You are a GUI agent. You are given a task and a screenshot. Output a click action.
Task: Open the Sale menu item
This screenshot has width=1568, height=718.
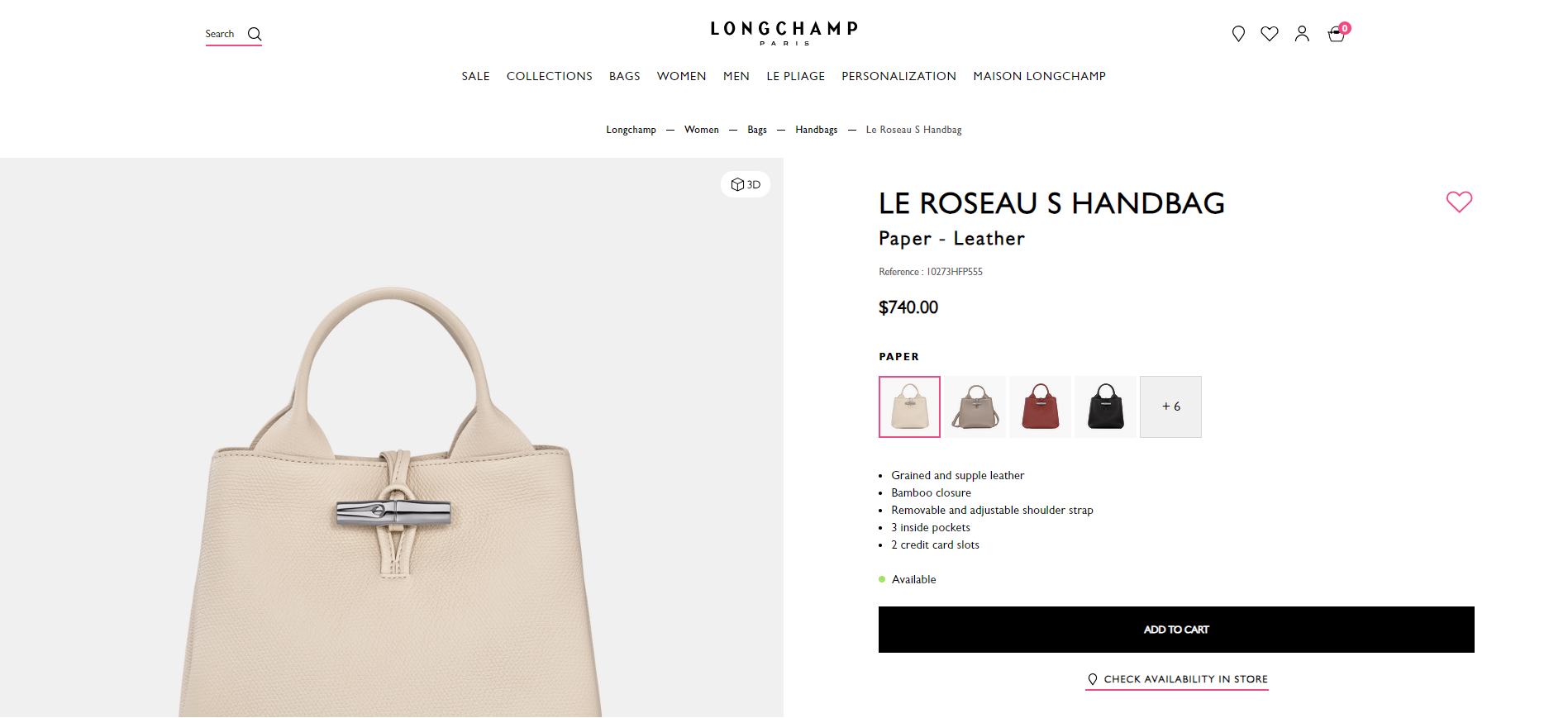click(x=475, y=76)
